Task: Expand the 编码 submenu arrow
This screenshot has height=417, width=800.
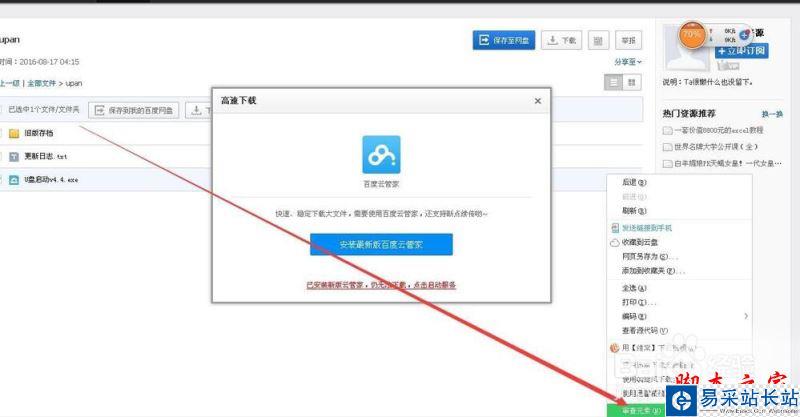Action: click(746, 316)
